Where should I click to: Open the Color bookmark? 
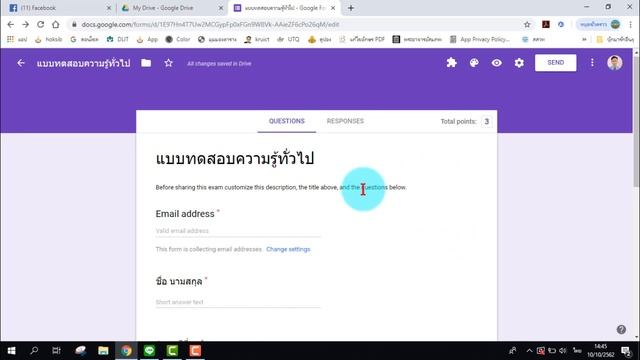coord(178,39)
